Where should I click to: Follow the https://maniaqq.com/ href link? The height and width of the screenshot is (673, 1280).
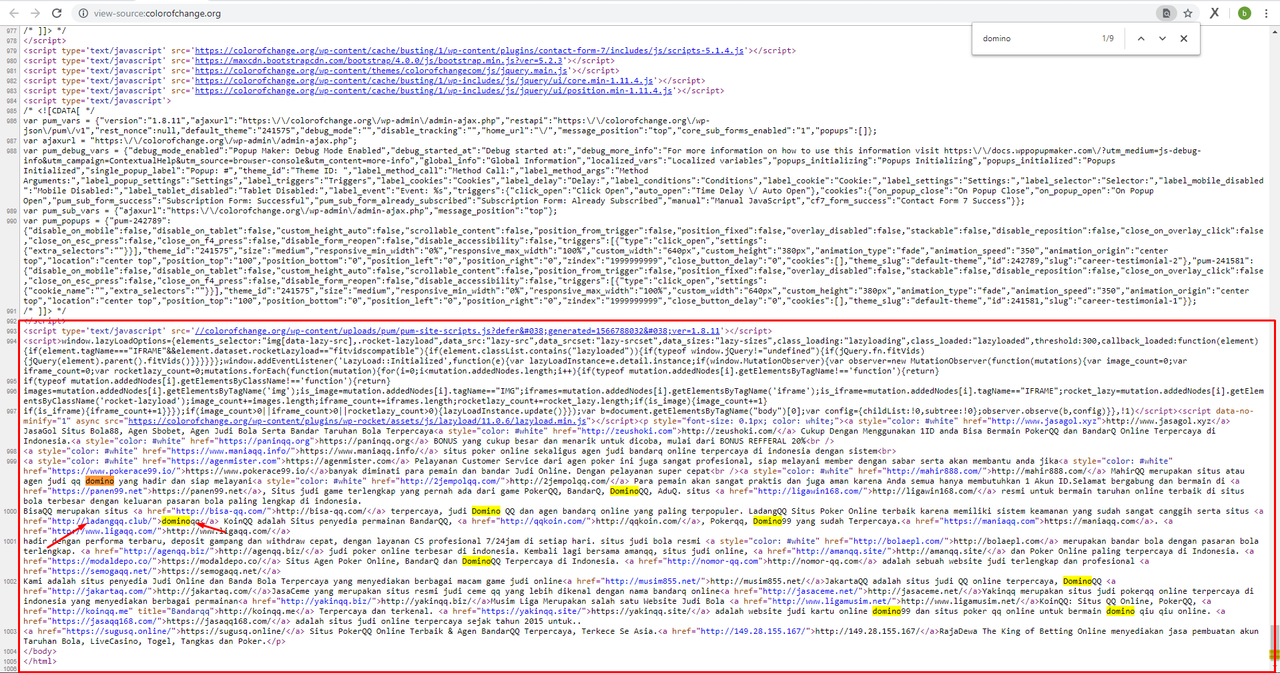coord(990,521)
